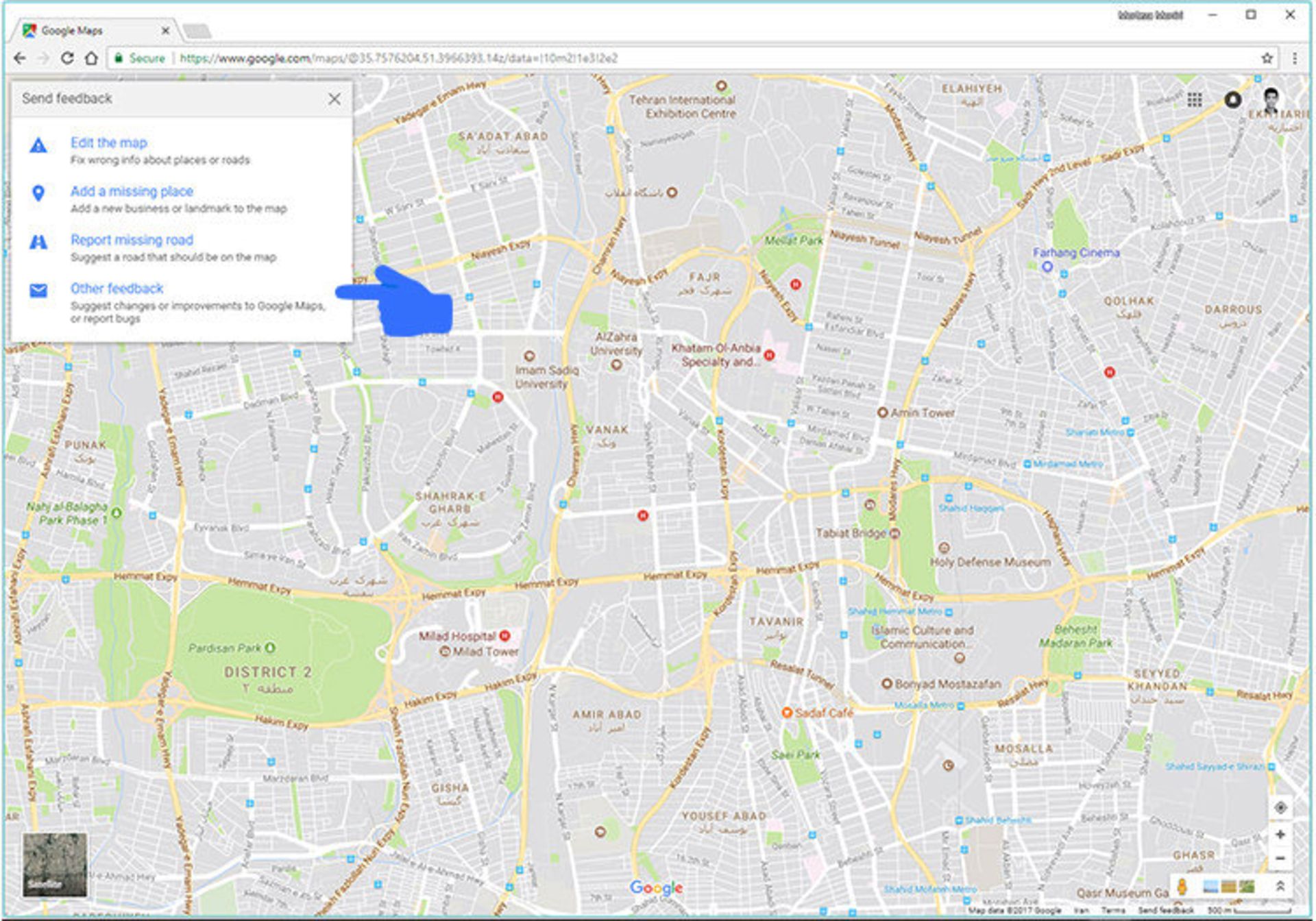Zoom out on the map
This screenshot has width=1316, height=921.
(1280, 858)
